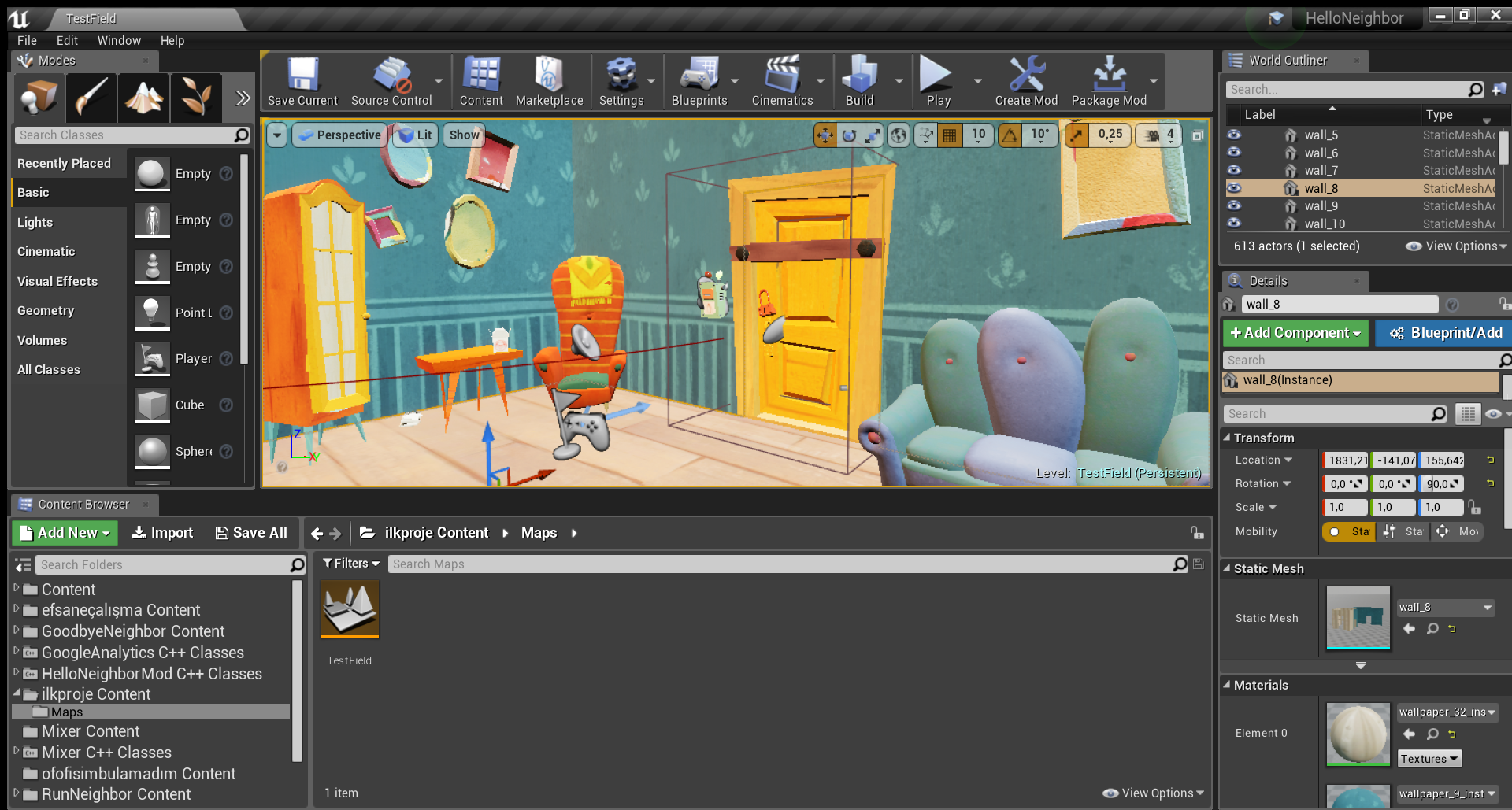Image resolution: width=1512 pixels, height=810 pixels.
Task: Toggle grid snapping in viewport
Action: pos(950,135)
